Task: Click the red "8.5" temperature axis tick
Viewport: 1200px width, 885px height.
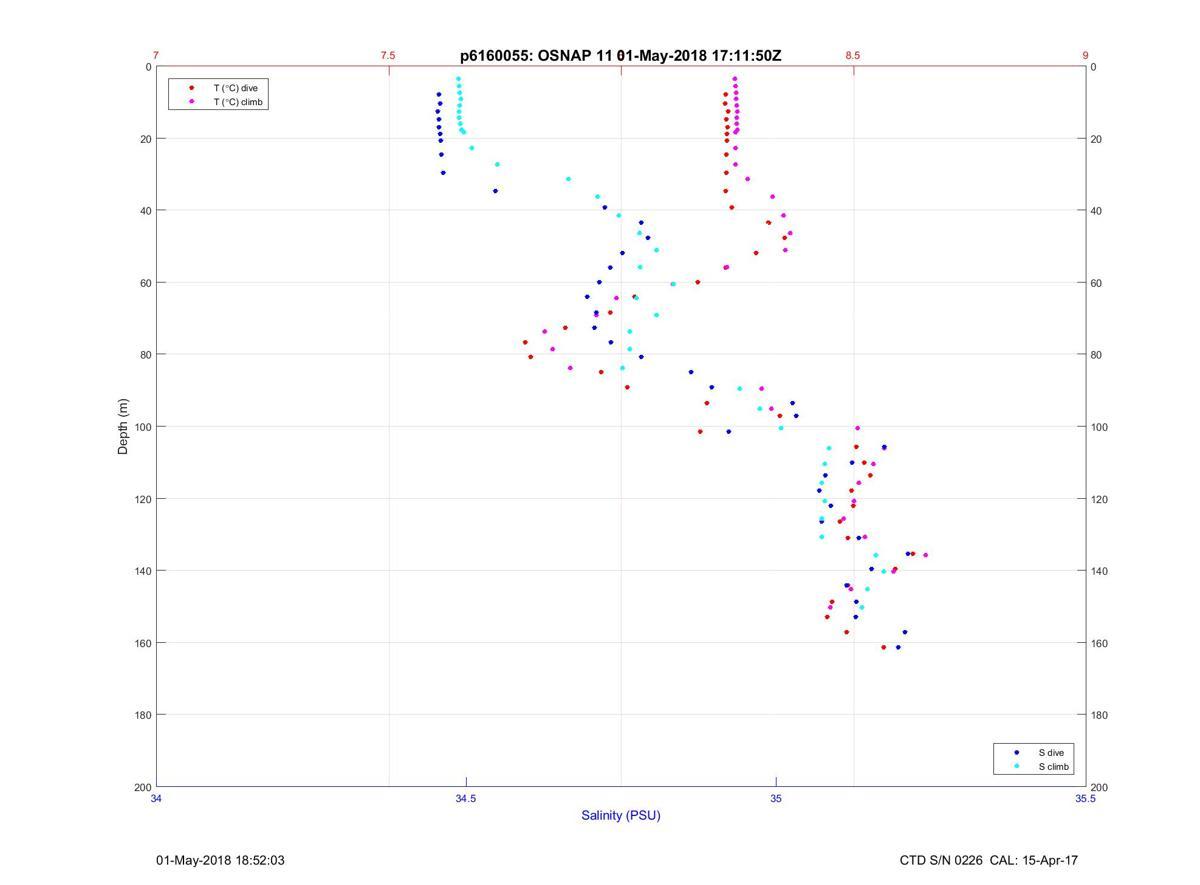Action: (x=852, y=56)
